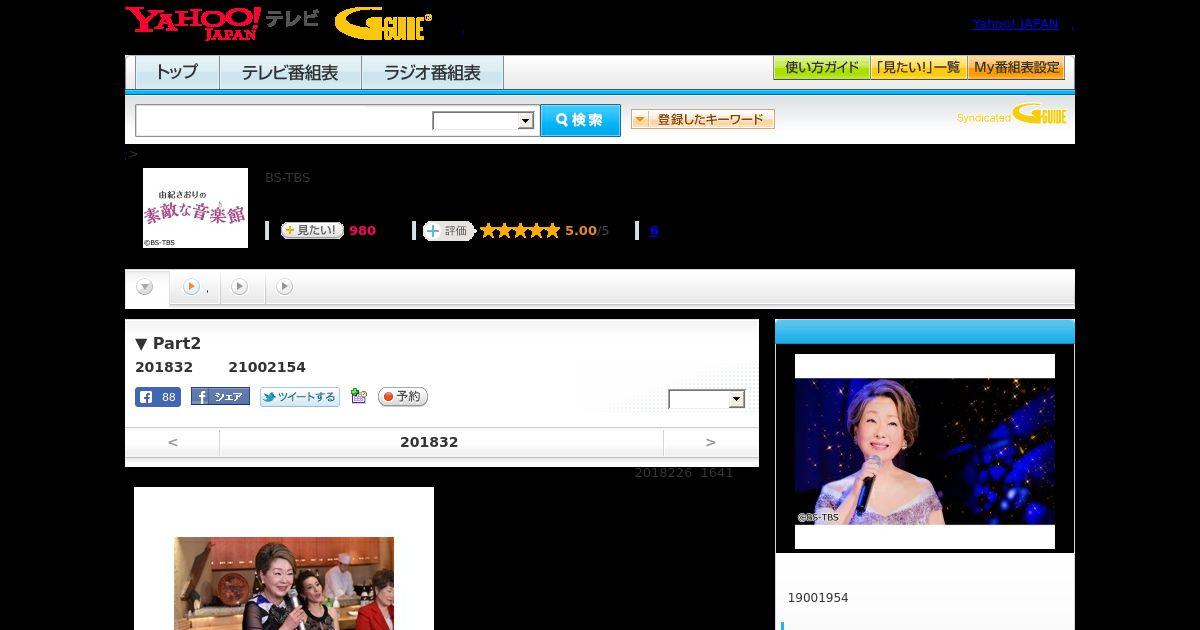Click the 19001954 time text
Viewport: 1200px width, 630px height.
pos(818,598)
